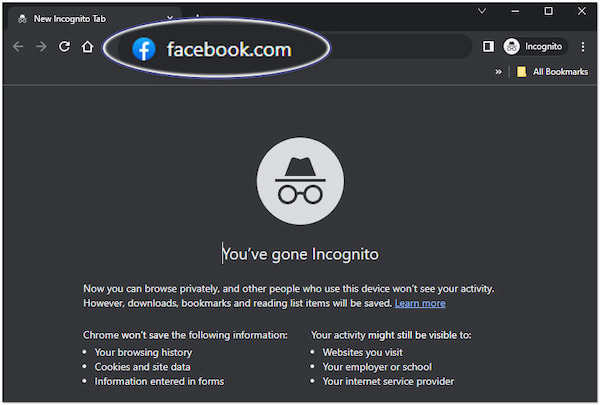Go back using the back arrow

click(18, 47)
